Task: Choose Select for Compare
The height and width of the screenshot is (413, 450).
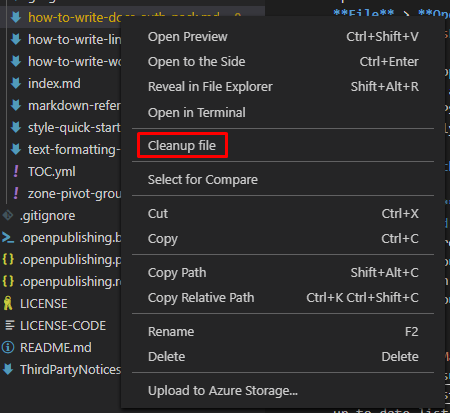Action: tap(283, 179)
